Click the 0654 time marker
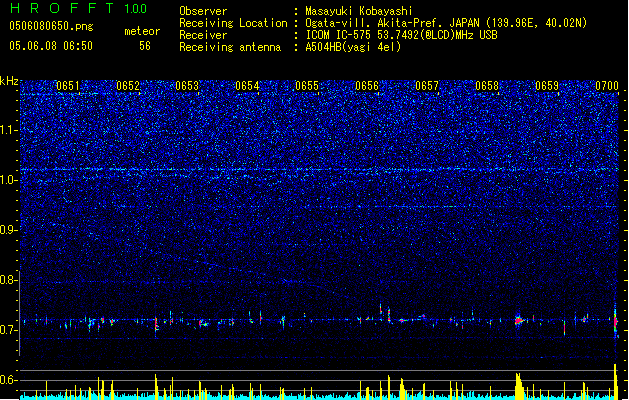The height and width of the screenshot is (400, 629). click(248, 86)
